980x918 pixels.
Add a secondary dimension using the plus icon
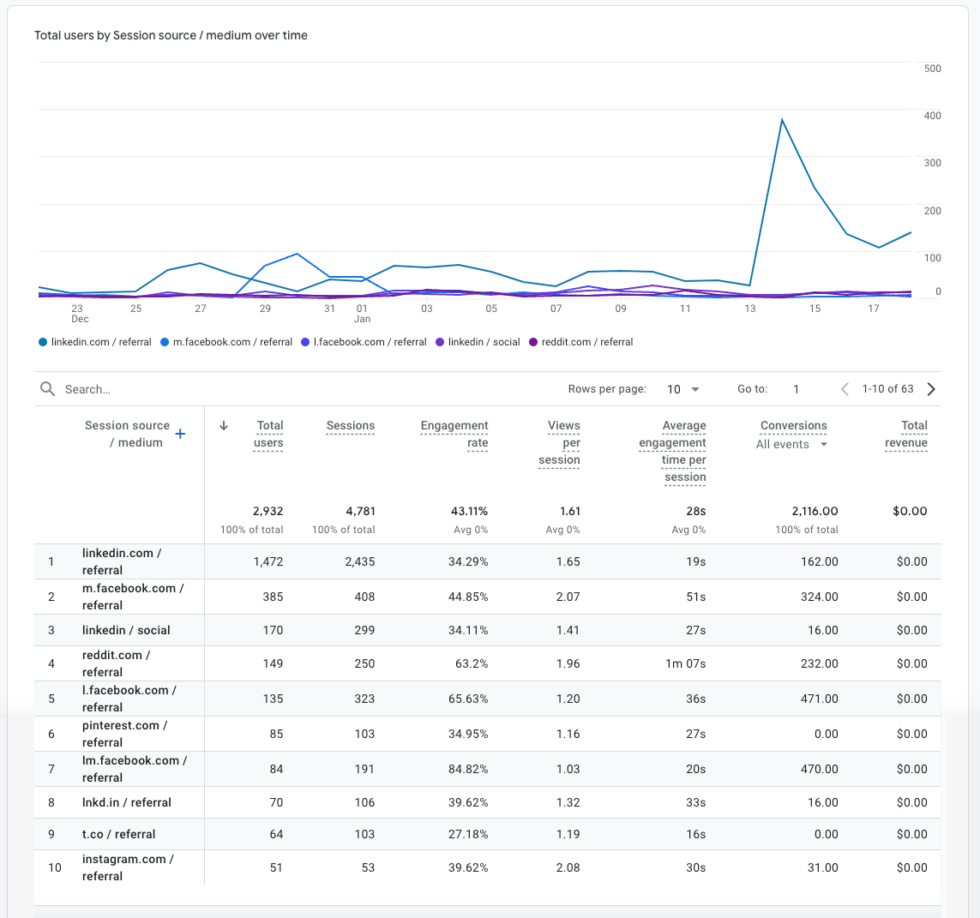[x=179, y=434]
